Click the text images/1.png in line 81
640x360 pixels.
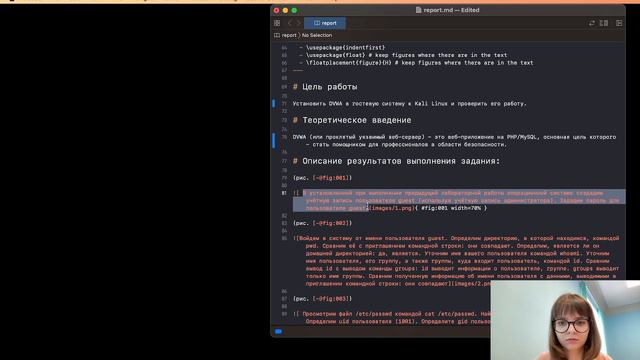pyautogui.click(x=392, y=208)
